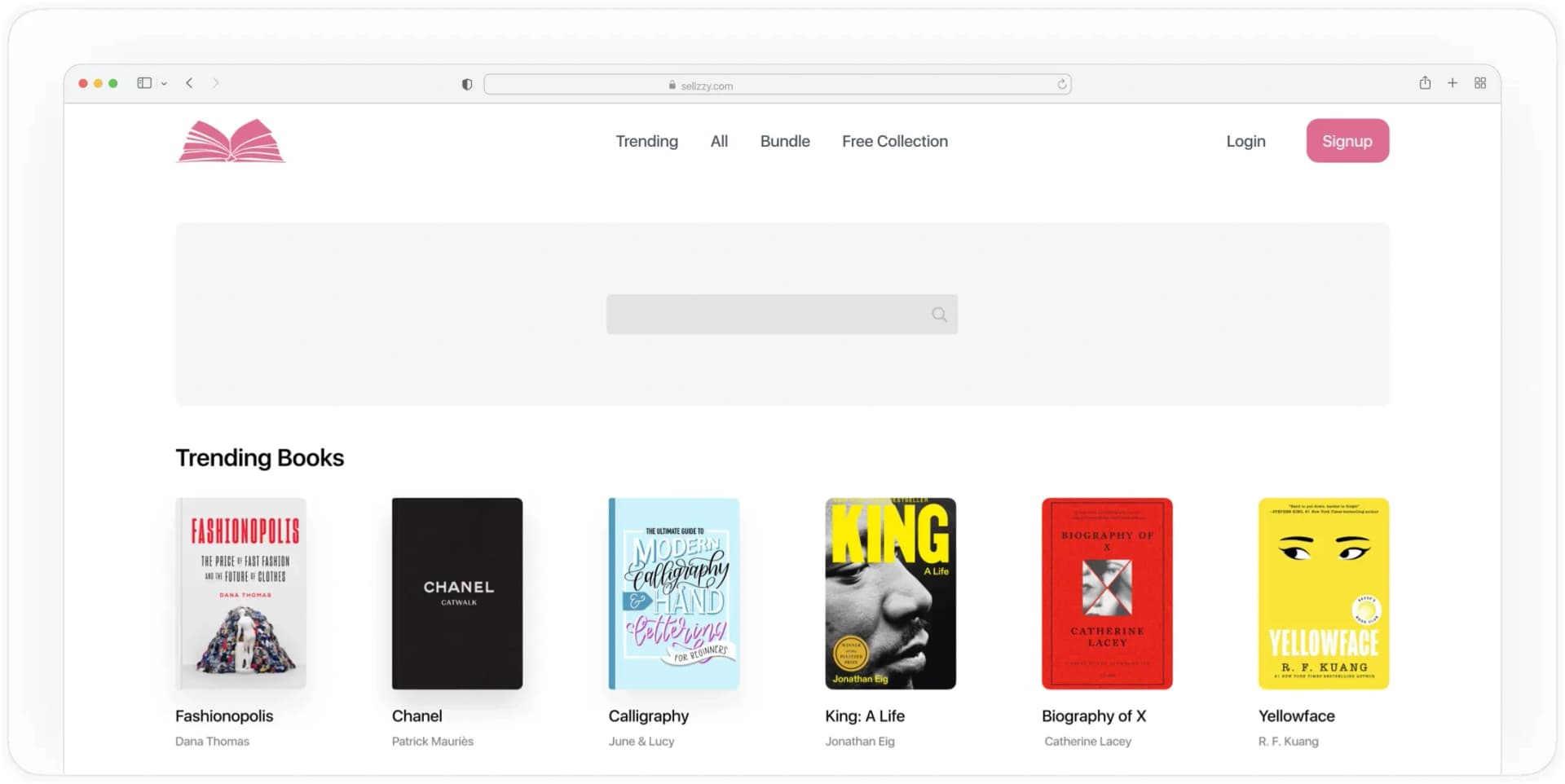Click the pink open-book logo
The image size is (1565, 784).
click(231, 140)
